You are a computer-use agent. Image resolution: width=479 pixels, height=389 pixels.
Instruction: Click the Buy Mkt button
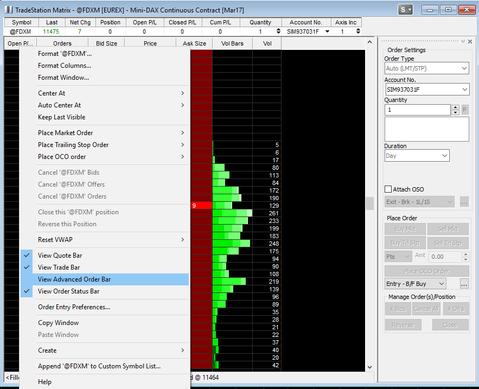tap(405, 229)
